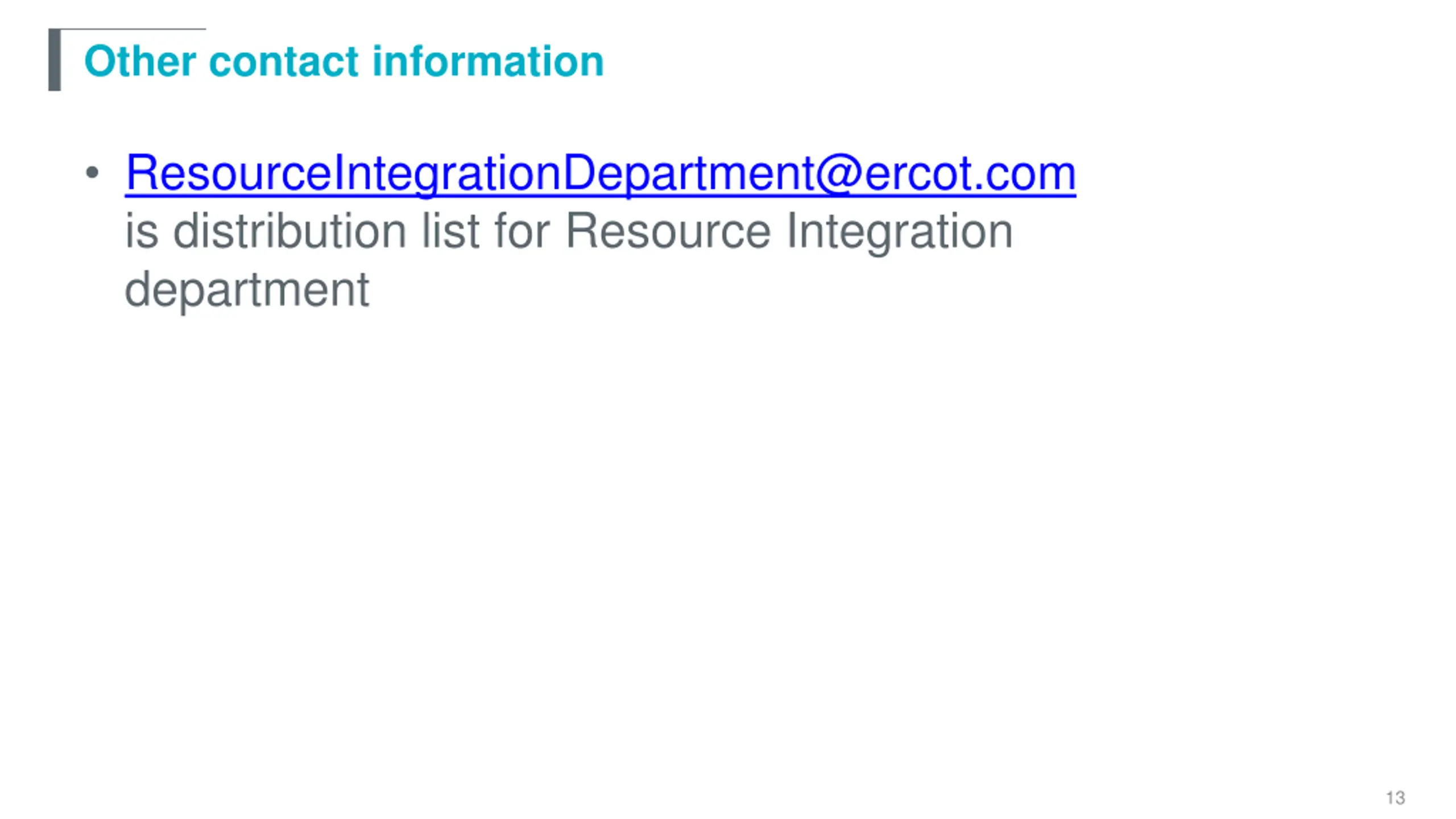Screen dimensions: 1456x819
Task: Click the '@' symbol in the email link
Action: (839, 173)
